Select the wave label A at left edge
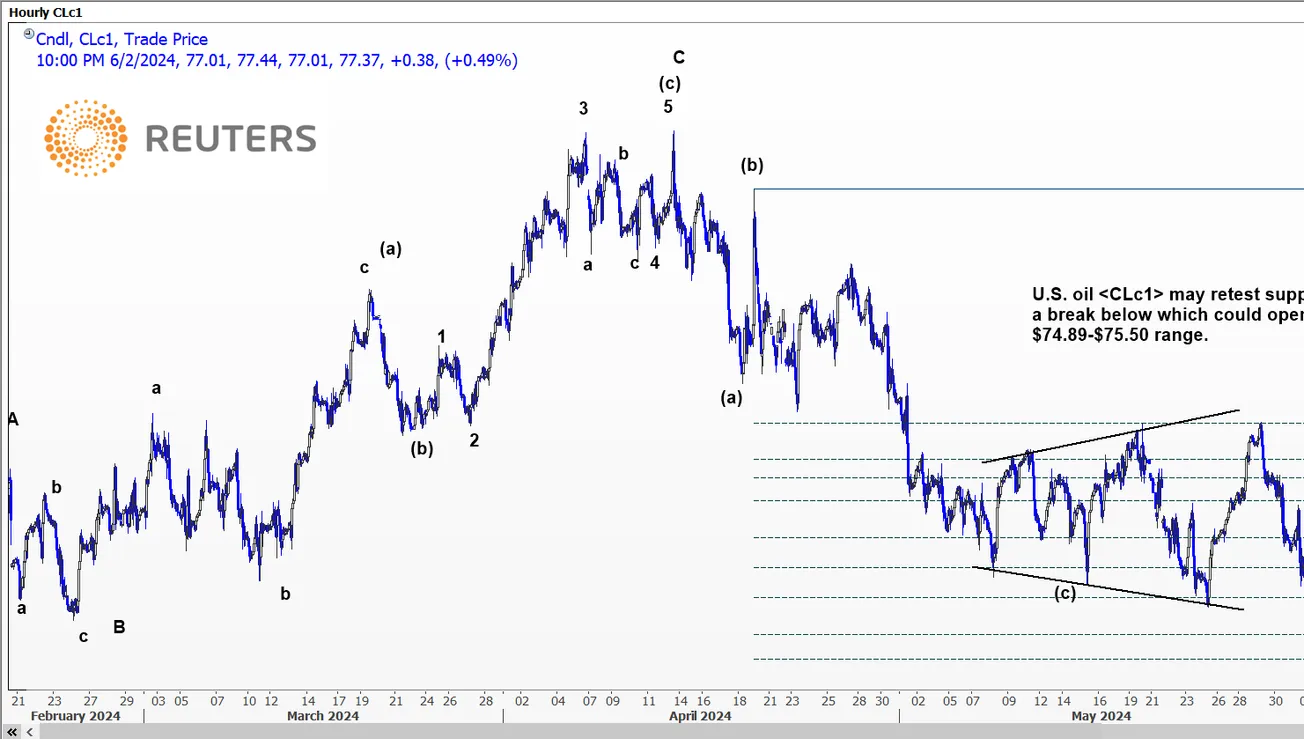This screenshot has height=739, width=1304. pyautogui.click(x=13, y=419)
